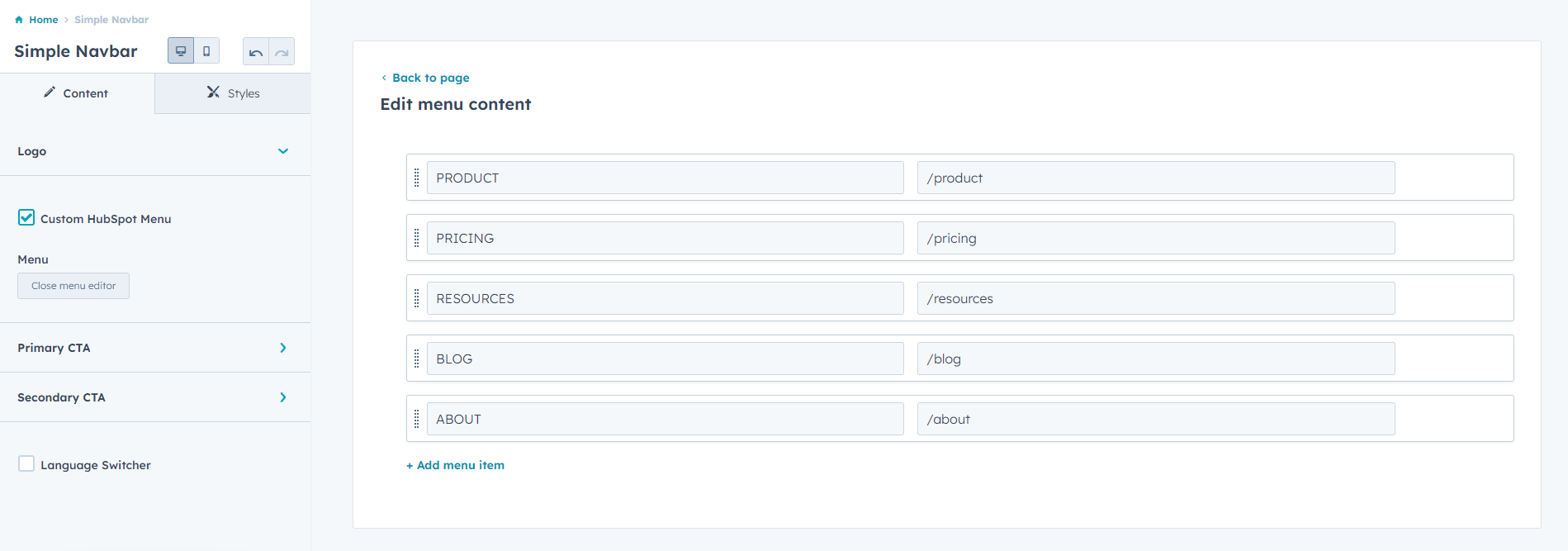The width and height of the screenshot is (1568, 551).
Task: Click drag handle for ABOUT row
Action: (417, 419)
